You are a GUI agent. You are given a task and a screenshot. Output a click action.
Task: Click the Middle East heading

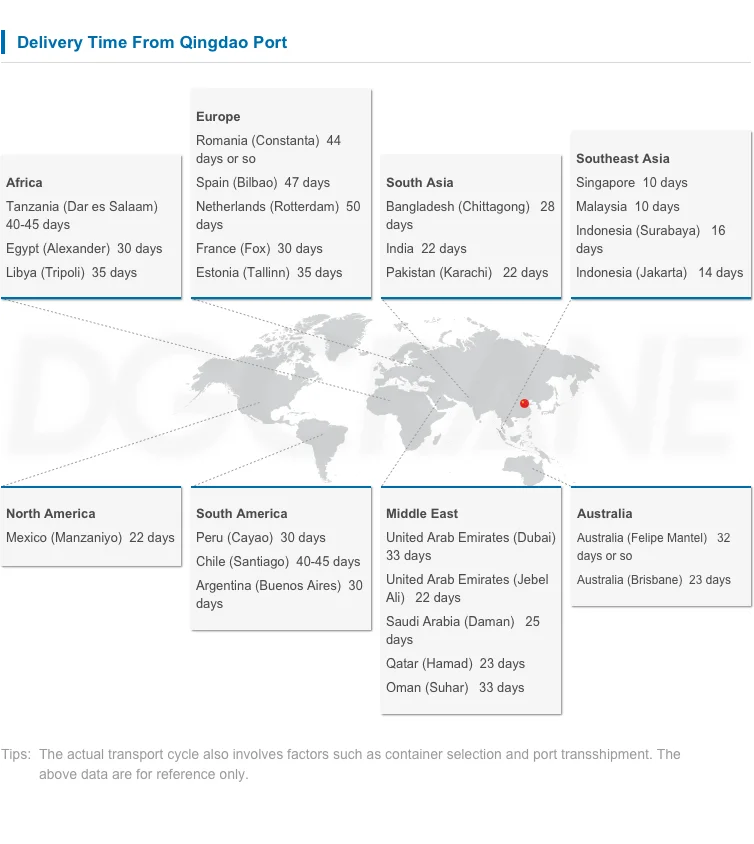click(x=422, y=514)
